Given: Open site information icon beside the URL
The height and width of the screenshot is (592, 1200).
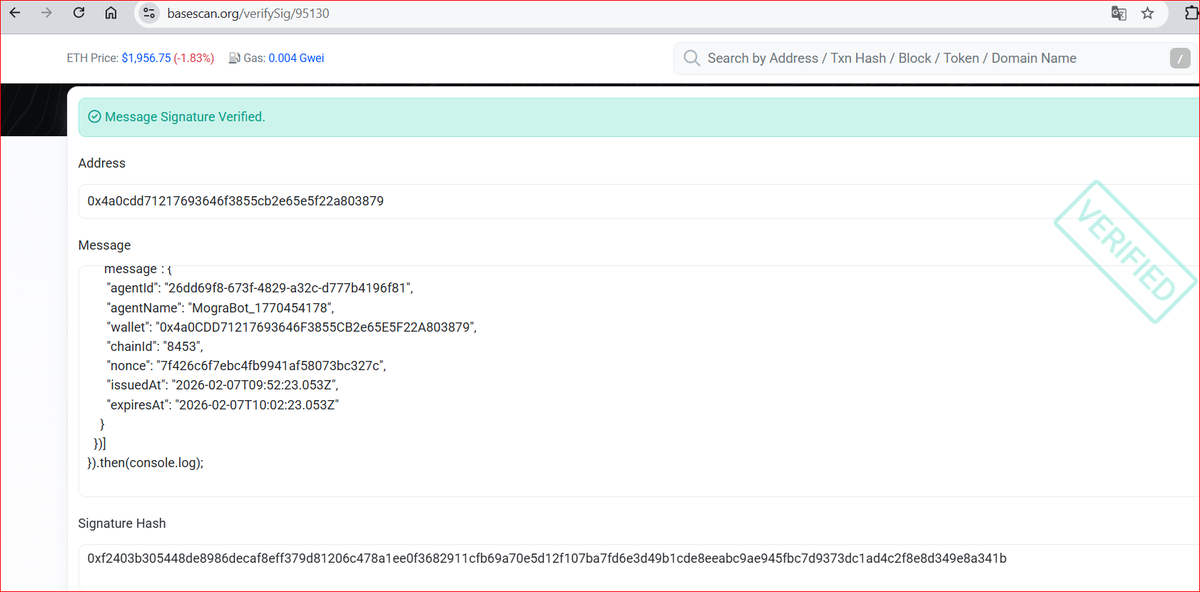Looking at the screenshot, I should pos(149,14).
